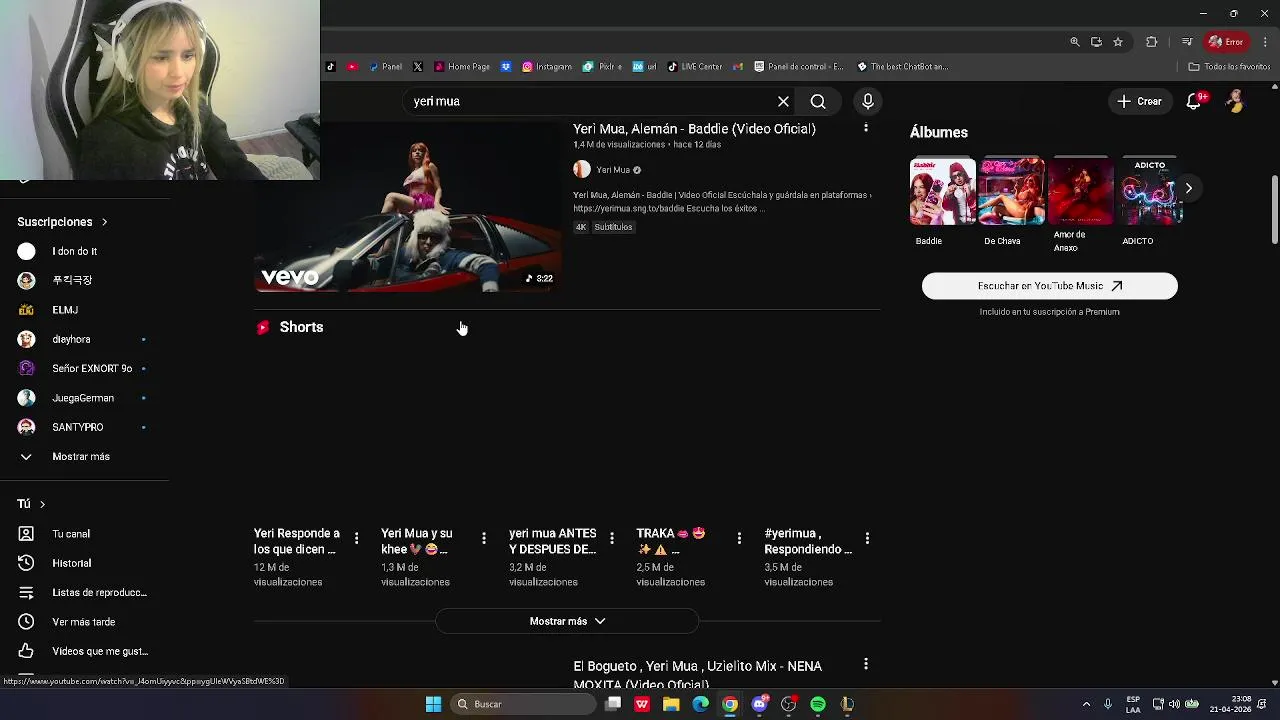Open the notifications bell
Screen dimensions: 1280x720
pos(1194,101)
